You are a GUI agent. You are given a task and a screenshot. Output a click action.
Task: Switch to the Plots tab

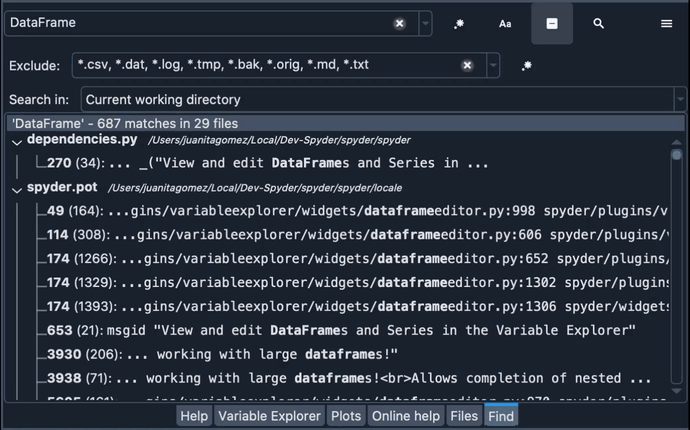click(x=346, y=416)
